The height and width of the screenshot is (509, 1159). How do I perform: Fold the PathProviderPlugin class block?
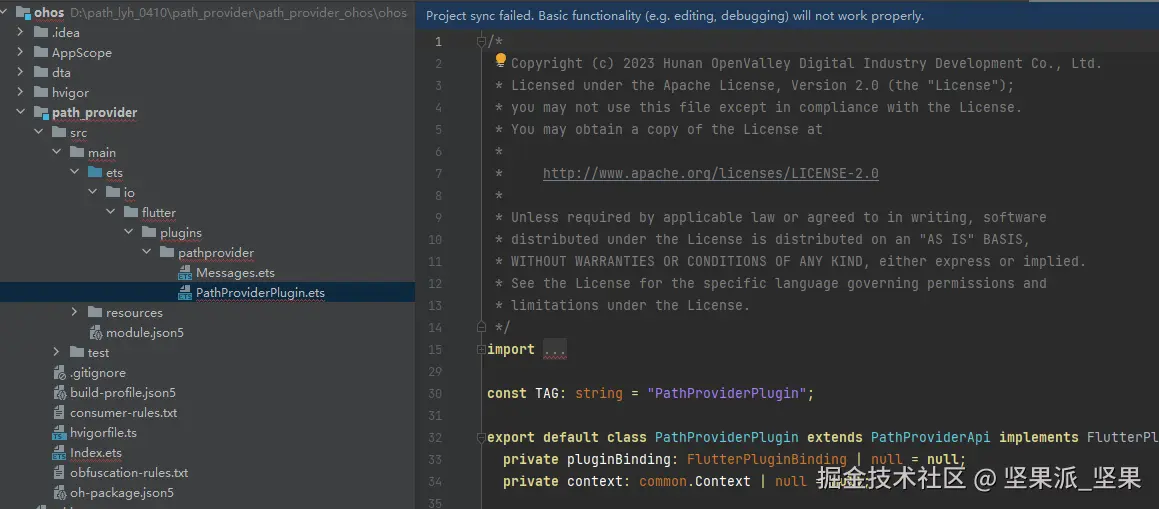pos(481,437)
